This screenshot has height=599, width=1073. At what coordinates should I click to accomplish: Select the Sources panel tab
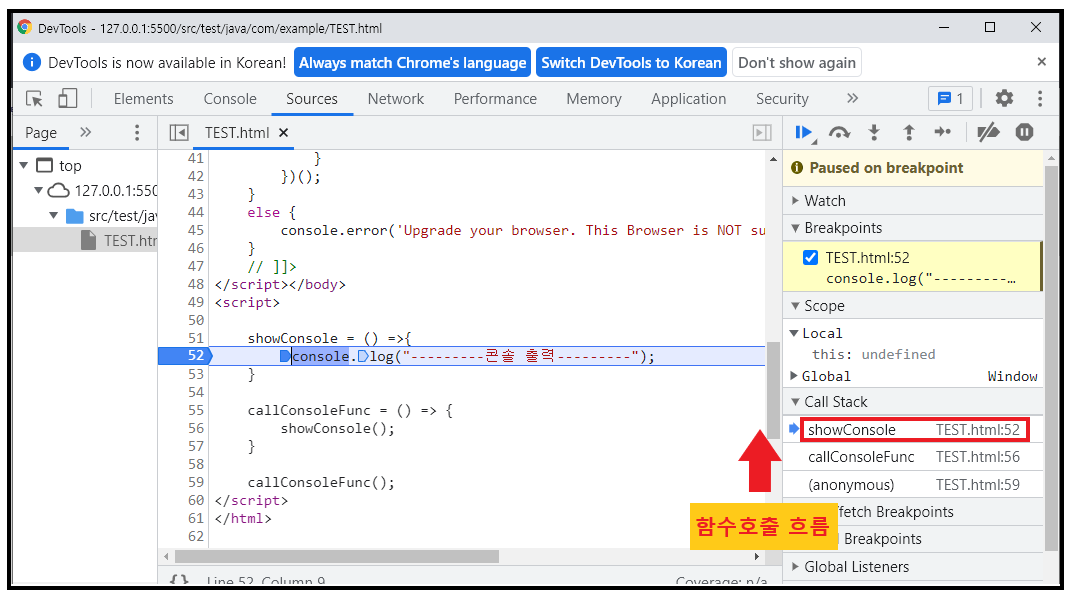312,99
